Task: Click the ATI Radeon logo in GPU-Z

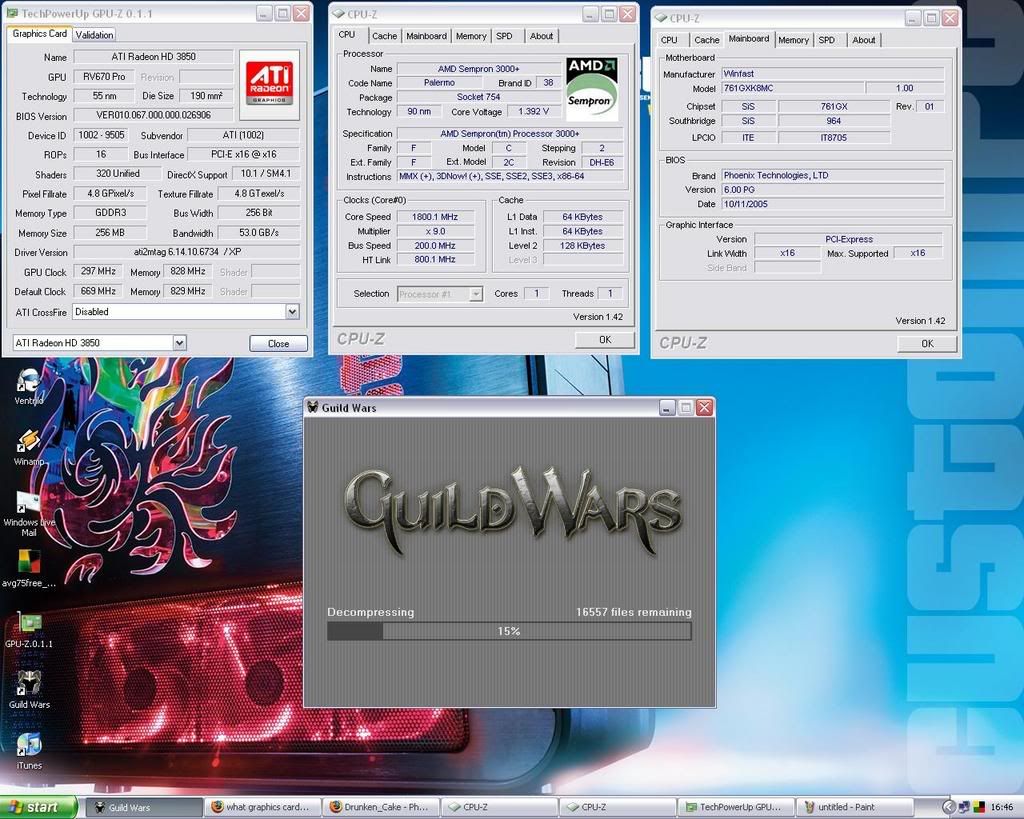Action: [x=269, y=84]
